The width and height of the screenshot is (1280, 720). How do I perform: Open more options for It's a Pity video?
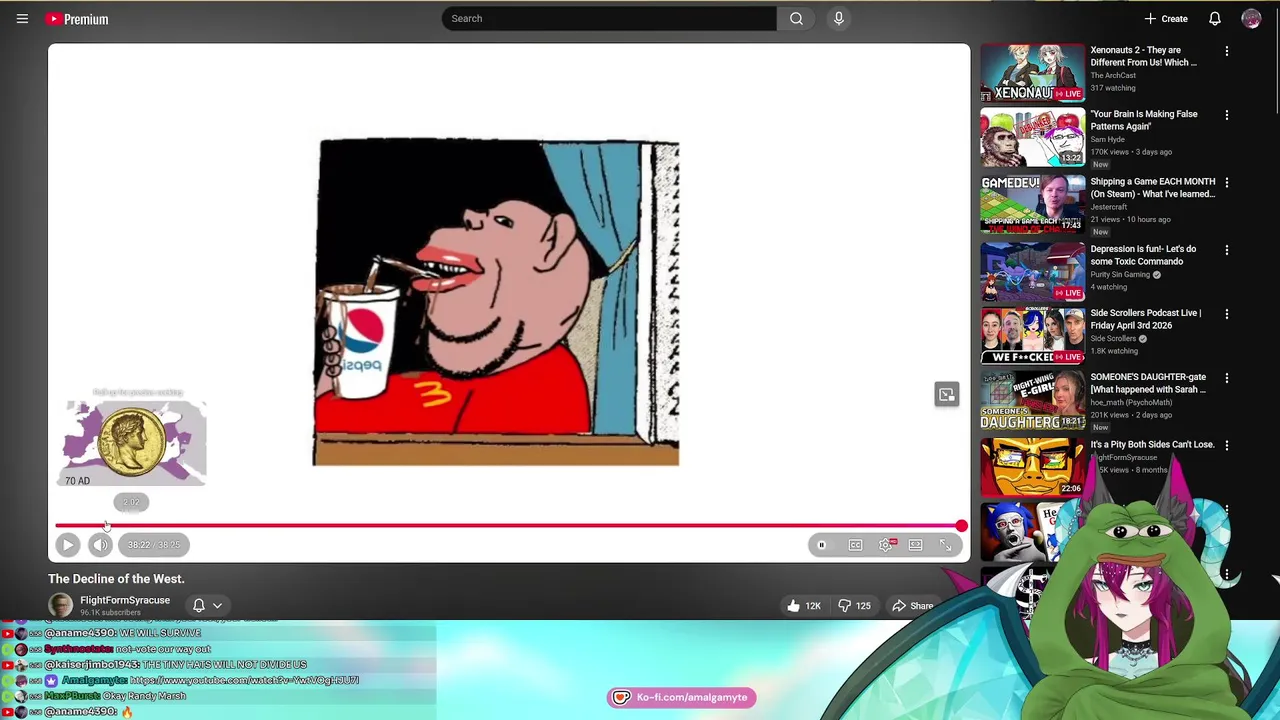click(1227, 445)
